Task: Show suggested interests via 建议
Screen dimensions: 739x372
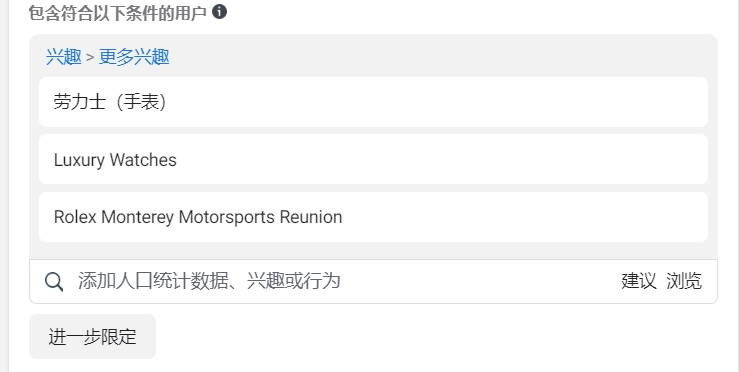Action: point(639,281)
